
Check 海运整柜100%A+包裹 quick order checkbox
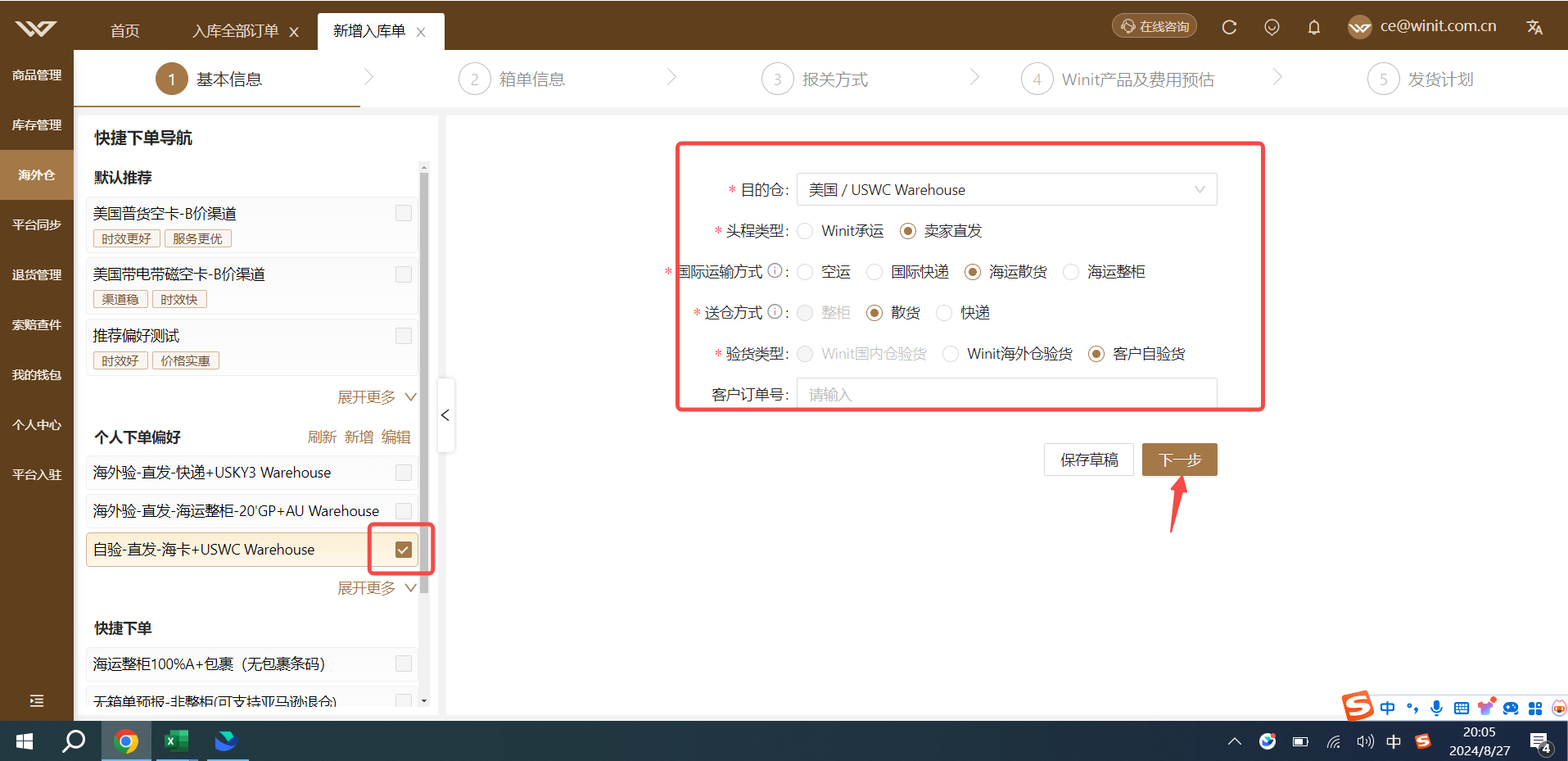404,664
